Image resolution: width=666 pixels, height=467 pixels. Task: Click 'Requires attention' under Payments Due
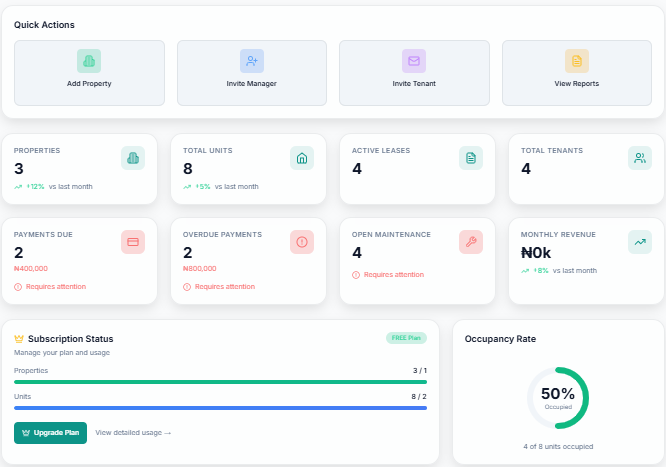pos(56,287)
